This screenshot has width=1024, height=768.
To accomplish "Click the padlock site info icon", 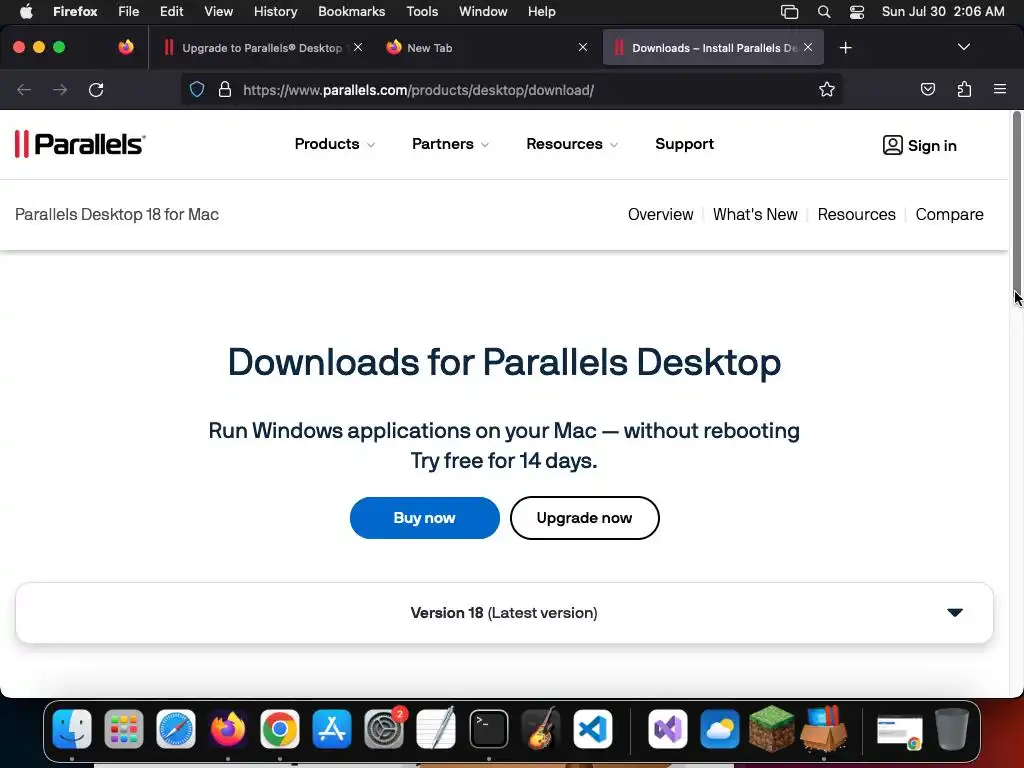I will [225, 89].
